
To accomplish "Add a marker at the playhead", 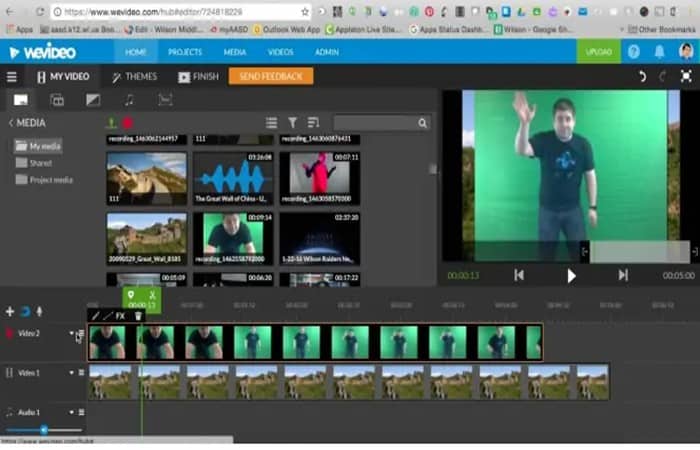I will pyautogui.click(x=131, y=295).
